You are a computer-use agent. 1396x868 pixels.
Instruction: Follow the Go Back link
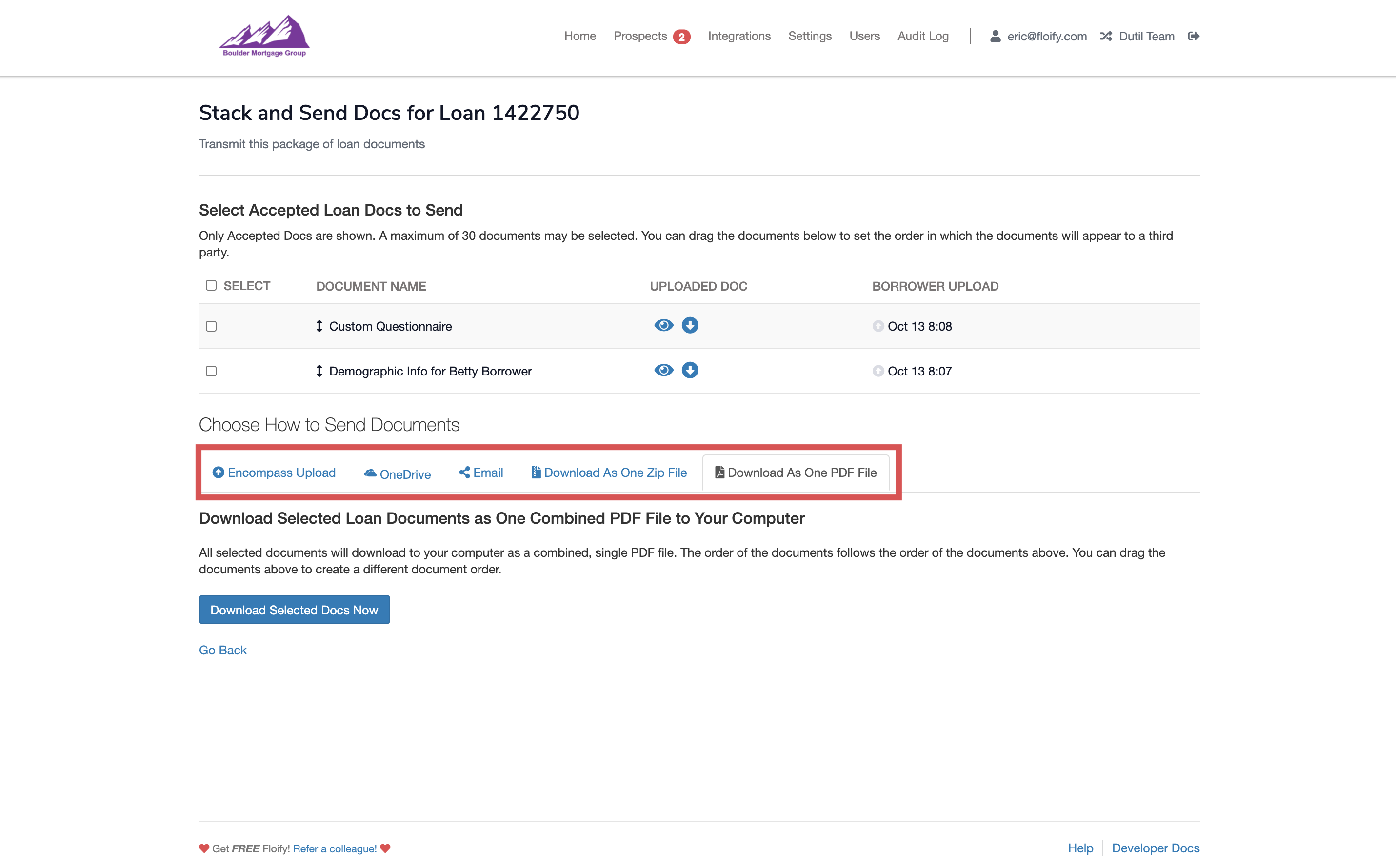[x=223, y=650]
